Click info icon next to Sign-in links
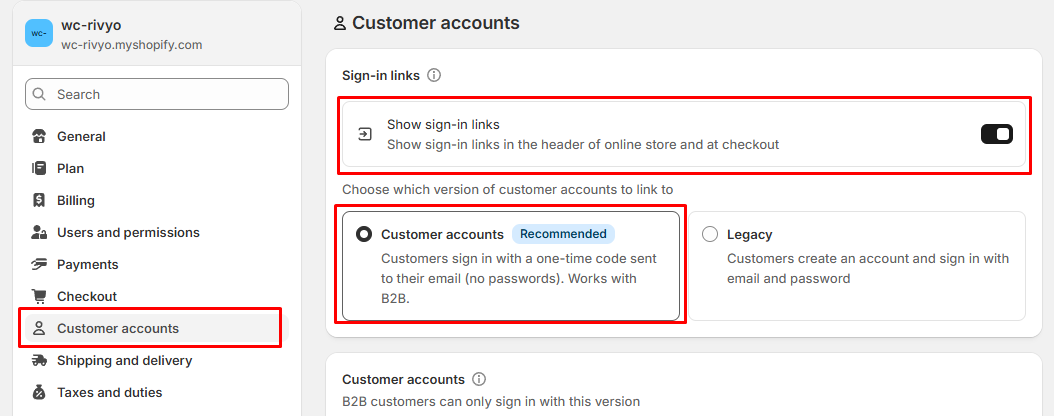 [x=434, y=75]
